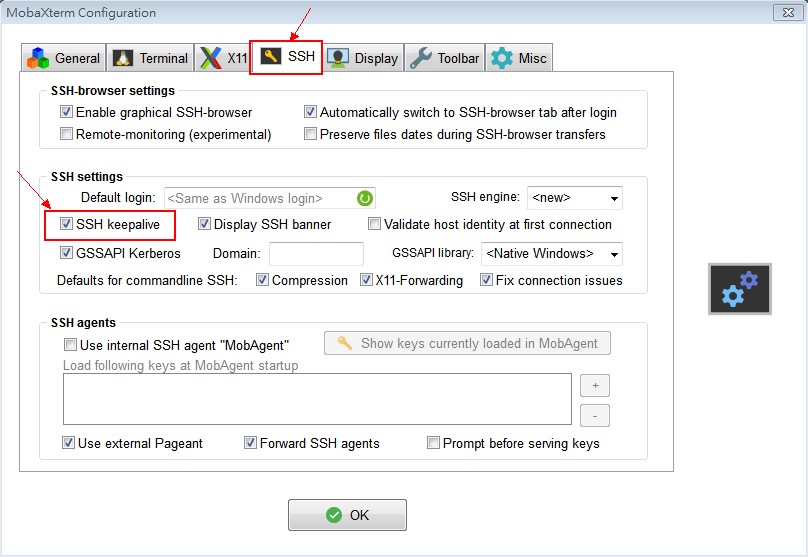Open the General tab

pos(64,58)
